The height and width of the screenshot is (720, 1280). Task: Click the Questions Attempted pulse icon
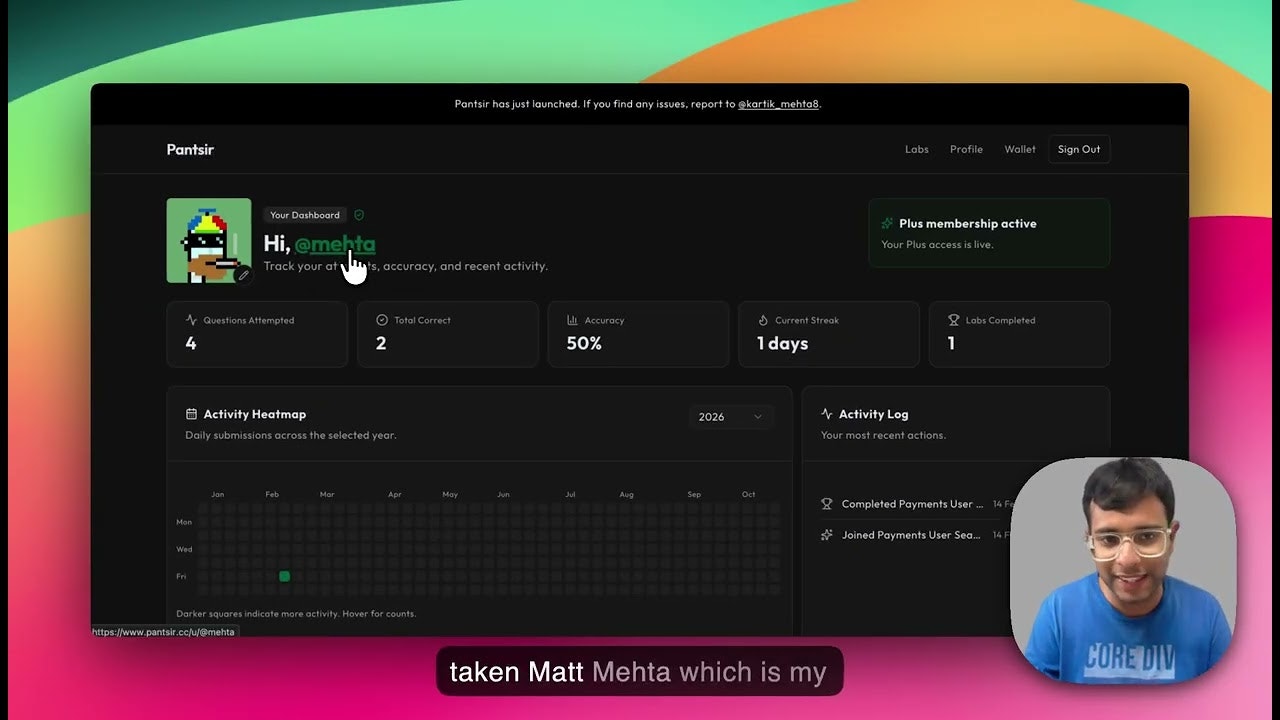tap(191, 320)
